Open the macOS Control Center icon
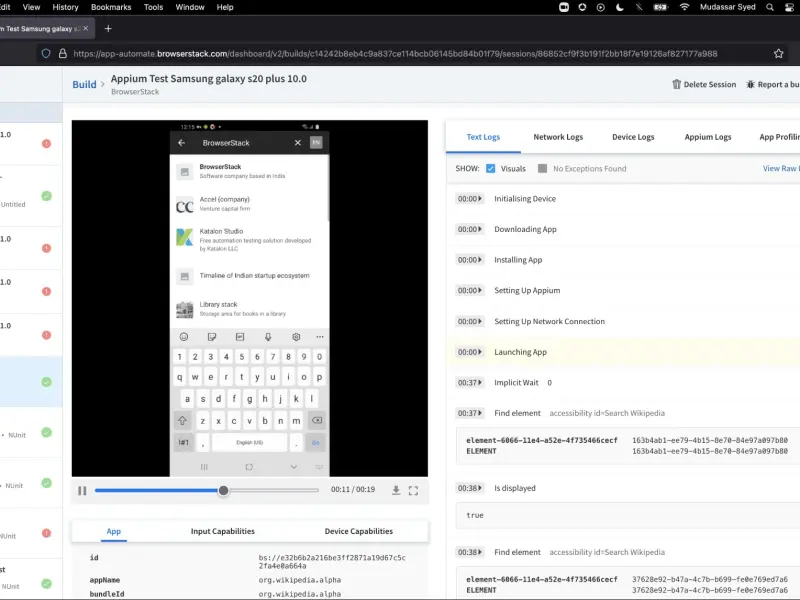 [x=789, y=7]
